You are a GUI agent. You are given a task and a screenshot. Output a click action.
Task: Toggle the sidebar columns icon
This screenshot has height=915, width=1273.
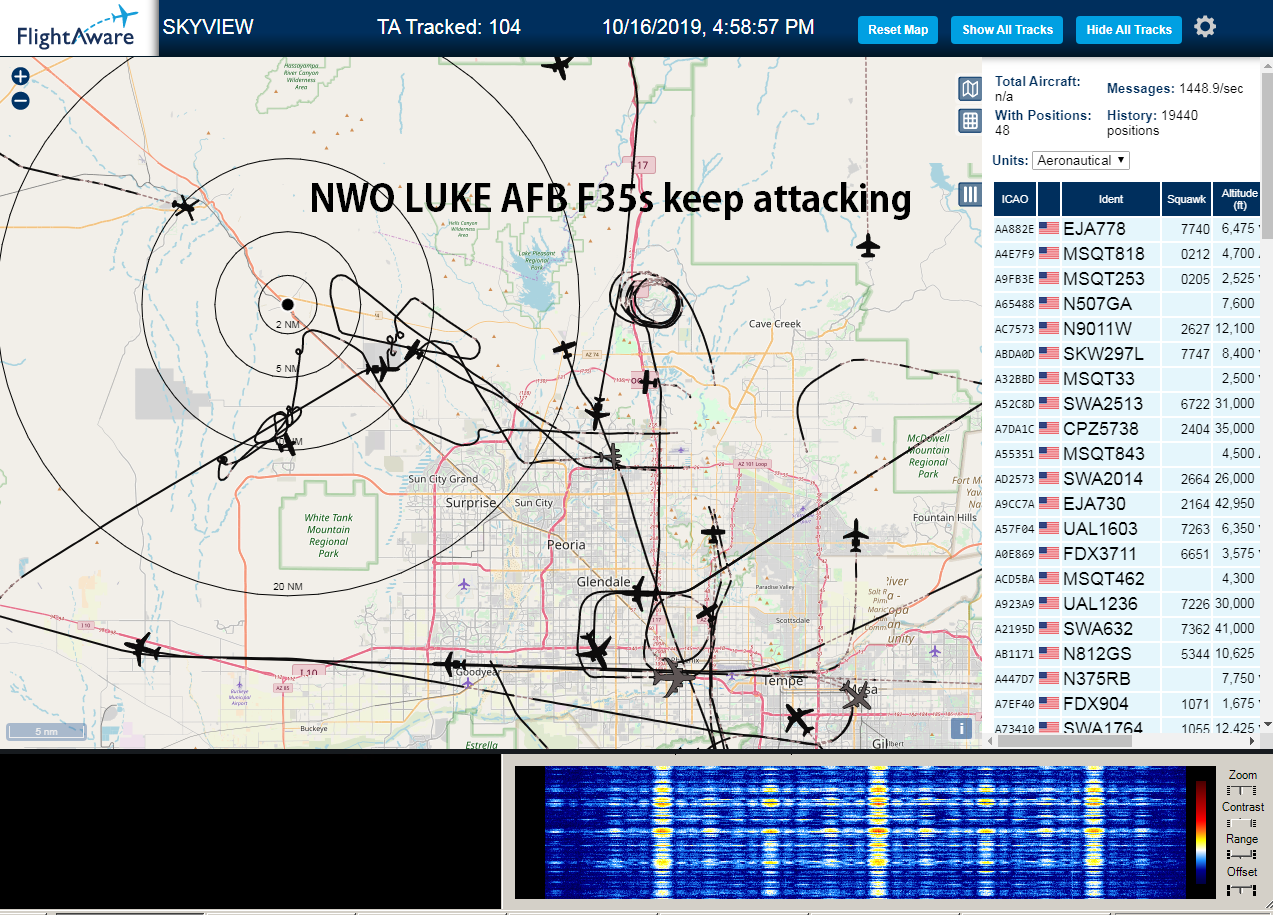coord(969,194)
